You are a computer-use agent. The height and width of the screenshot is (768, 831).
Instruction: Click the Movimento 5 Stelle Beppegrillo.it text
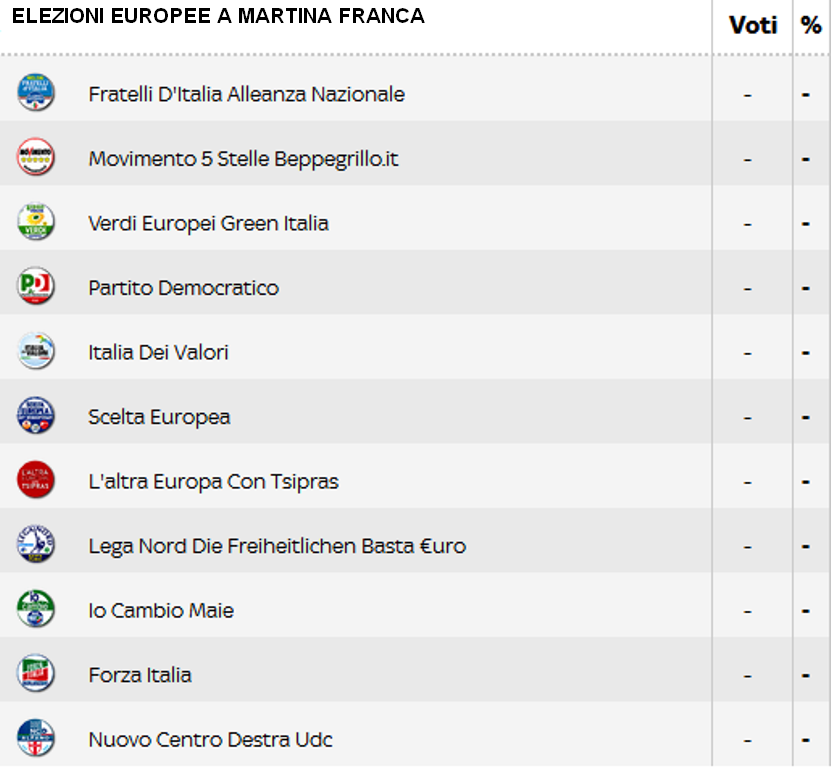click(243, 159)
